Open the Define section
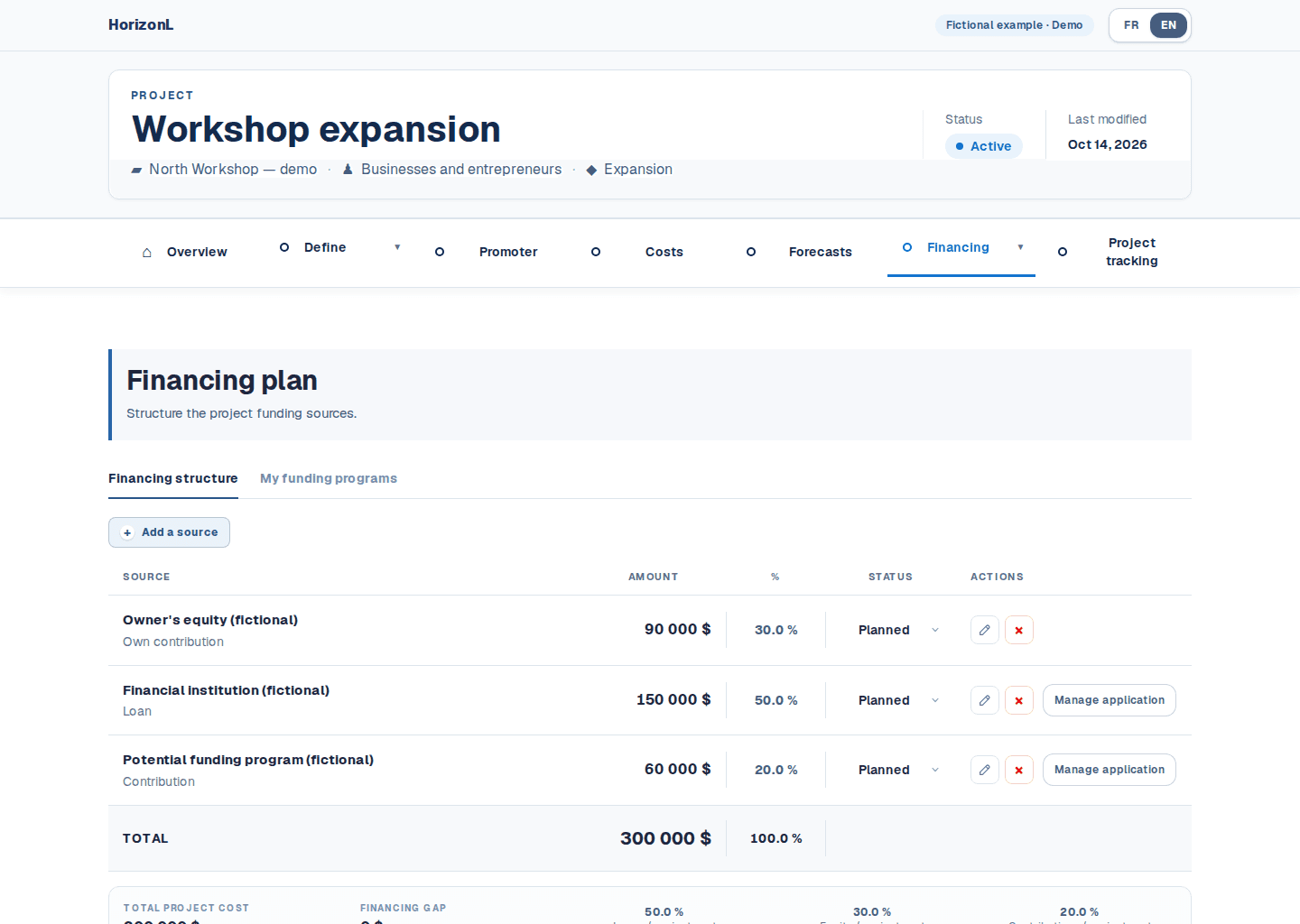Image resolution: width=1300 pixels, height=924 pixels. pyautogui.click(x=325, y=247)
